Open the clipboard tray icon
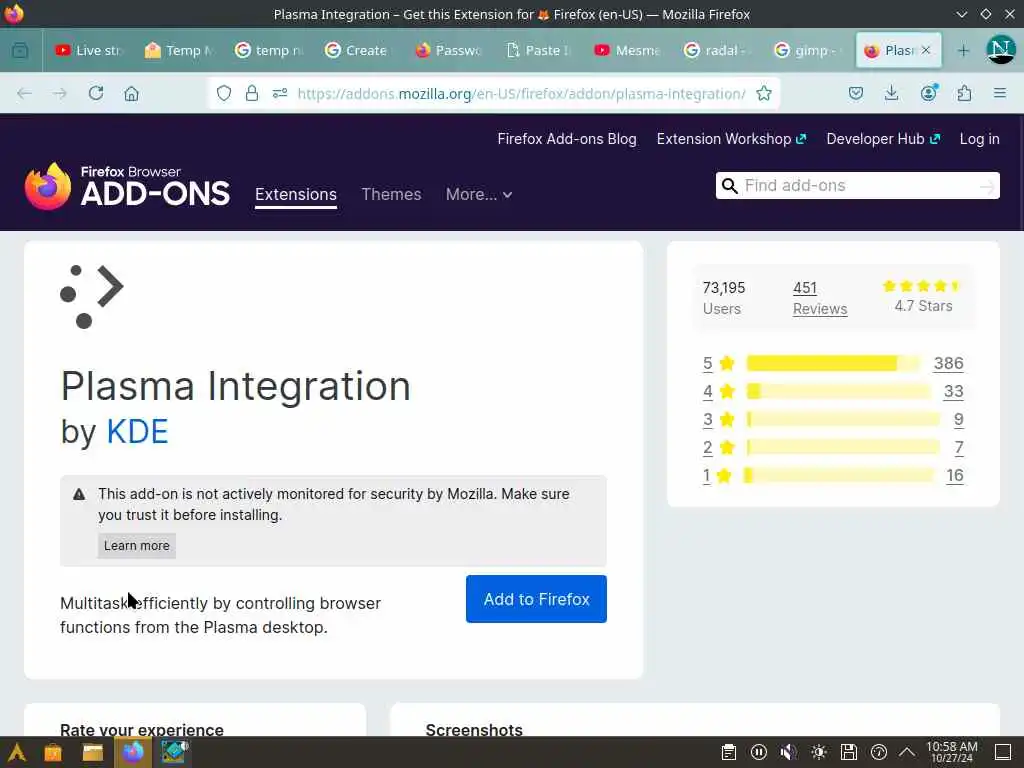The height and width of the screenshot is (768, 1024). tap(729, 752)
